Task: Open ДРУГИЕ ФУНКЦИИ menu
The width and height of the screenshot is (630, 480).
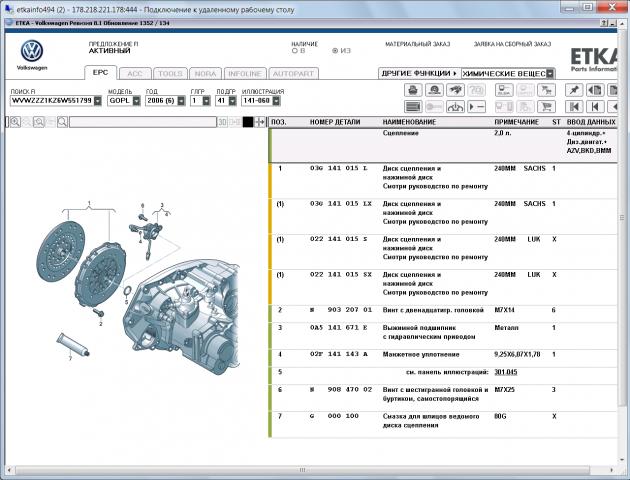Action: click(419, 74)
